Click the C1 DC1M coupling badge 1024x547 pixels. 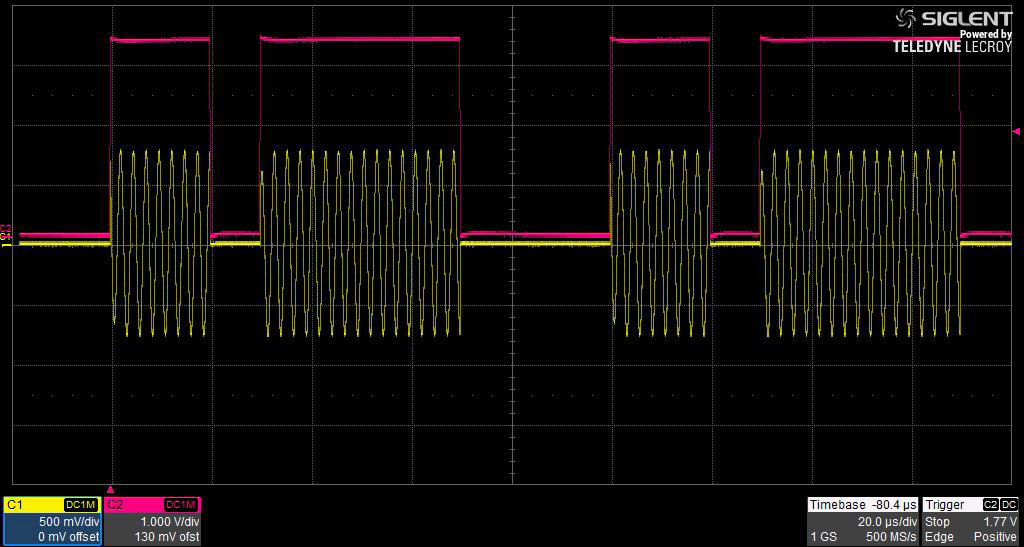click(82, 505)
